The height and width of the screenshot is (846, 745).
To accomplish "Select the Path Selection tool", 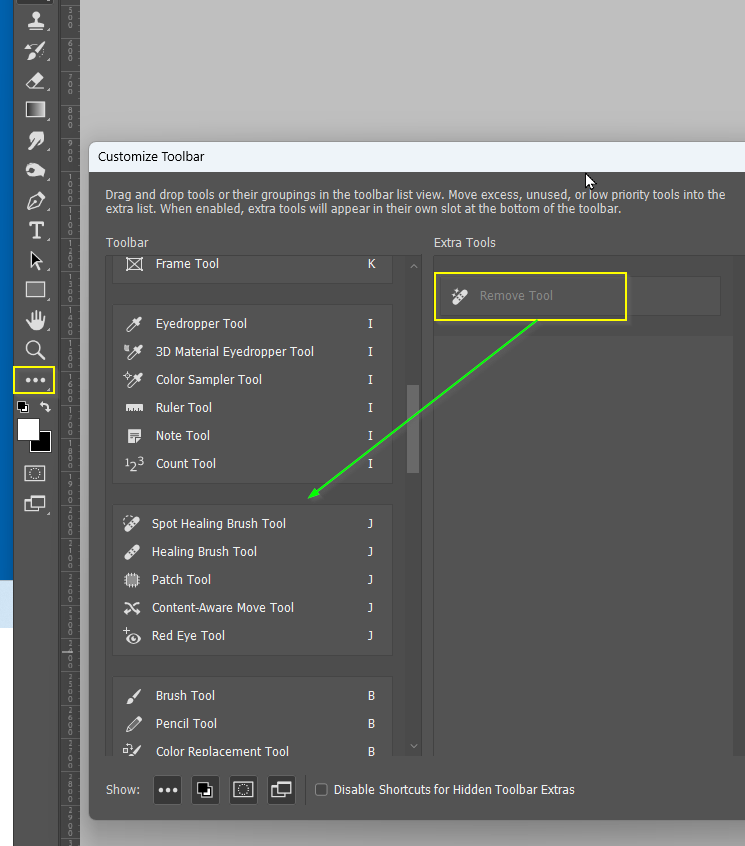I will pyautogui.click(x=36, y=261).
